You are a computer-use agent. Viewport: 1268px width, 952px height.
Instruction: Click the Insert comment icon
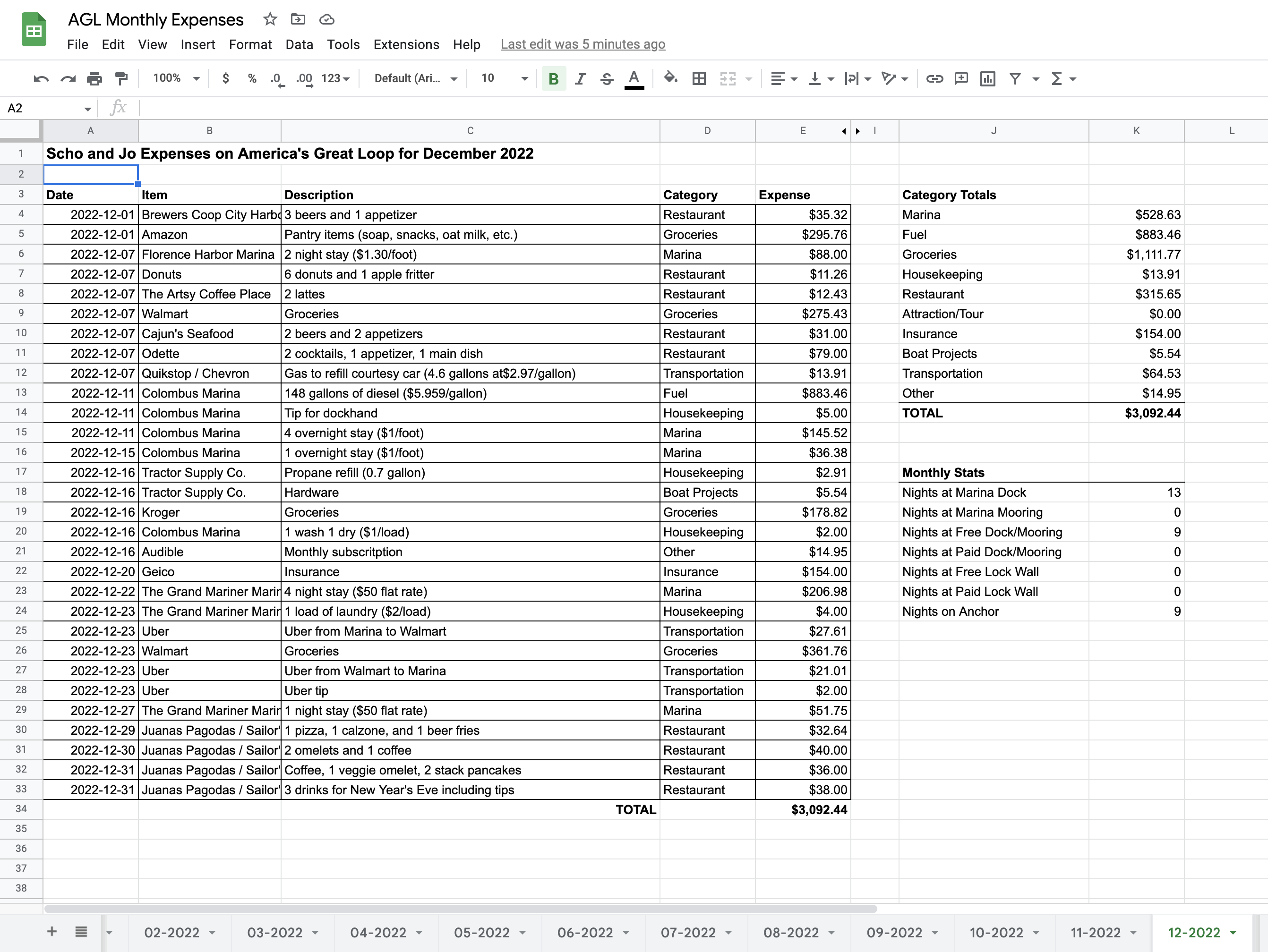click(961, 78)
